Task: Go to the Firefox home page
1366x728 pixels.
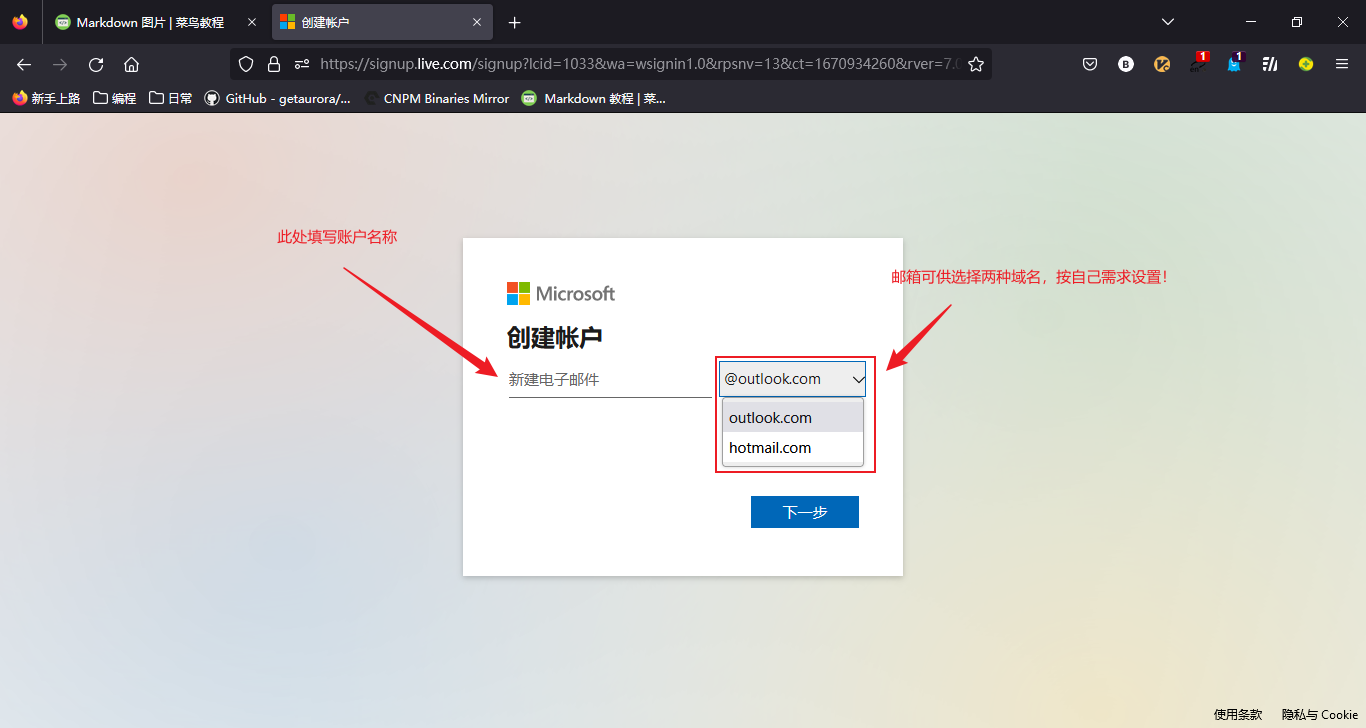Action: point(131,64)
